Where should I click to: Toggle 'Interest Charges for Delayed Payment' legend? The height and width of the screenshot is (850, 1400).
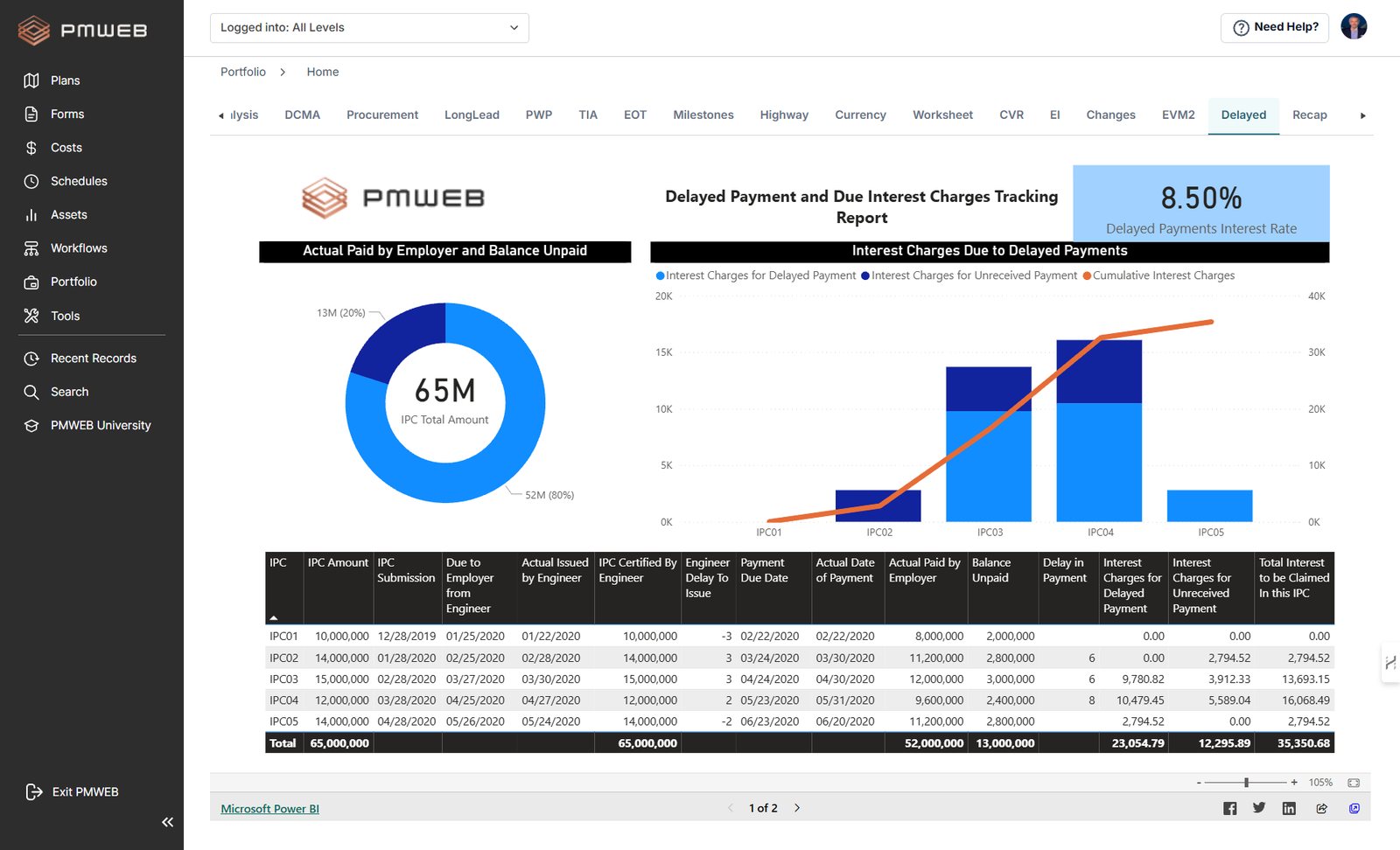(x=756, y=275)
